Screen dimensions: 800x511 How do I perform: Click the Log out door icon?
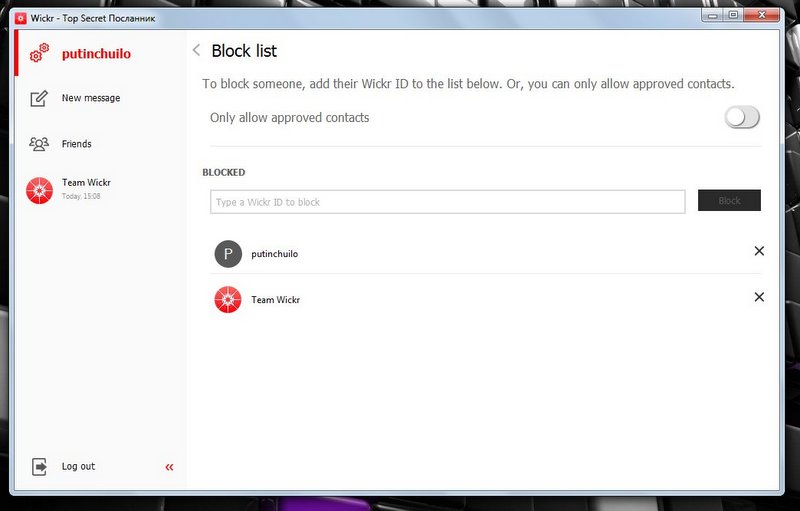(39, 466)
